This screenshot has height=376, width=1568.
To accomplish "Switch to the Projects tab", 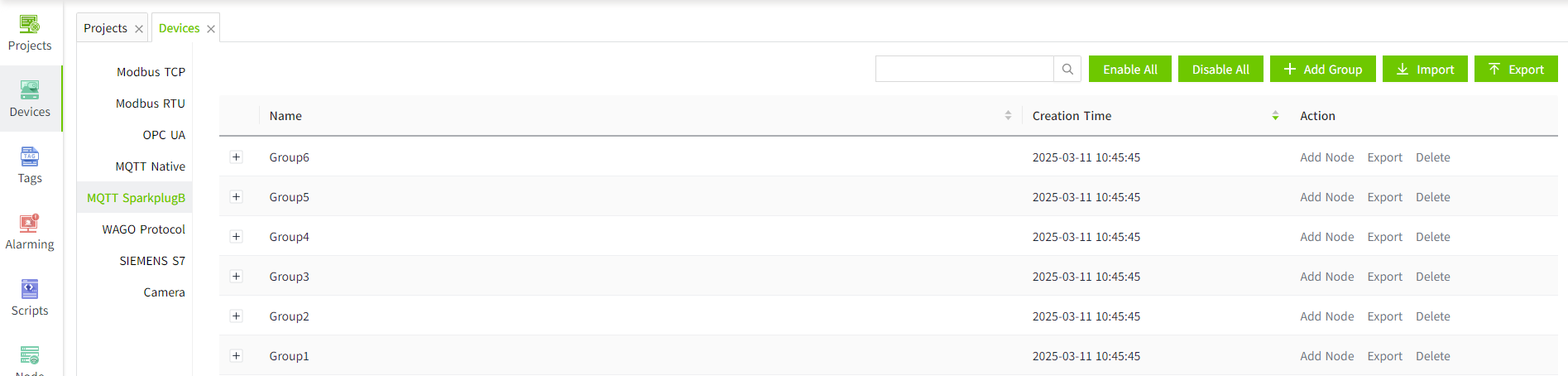I will coord(105,28).
